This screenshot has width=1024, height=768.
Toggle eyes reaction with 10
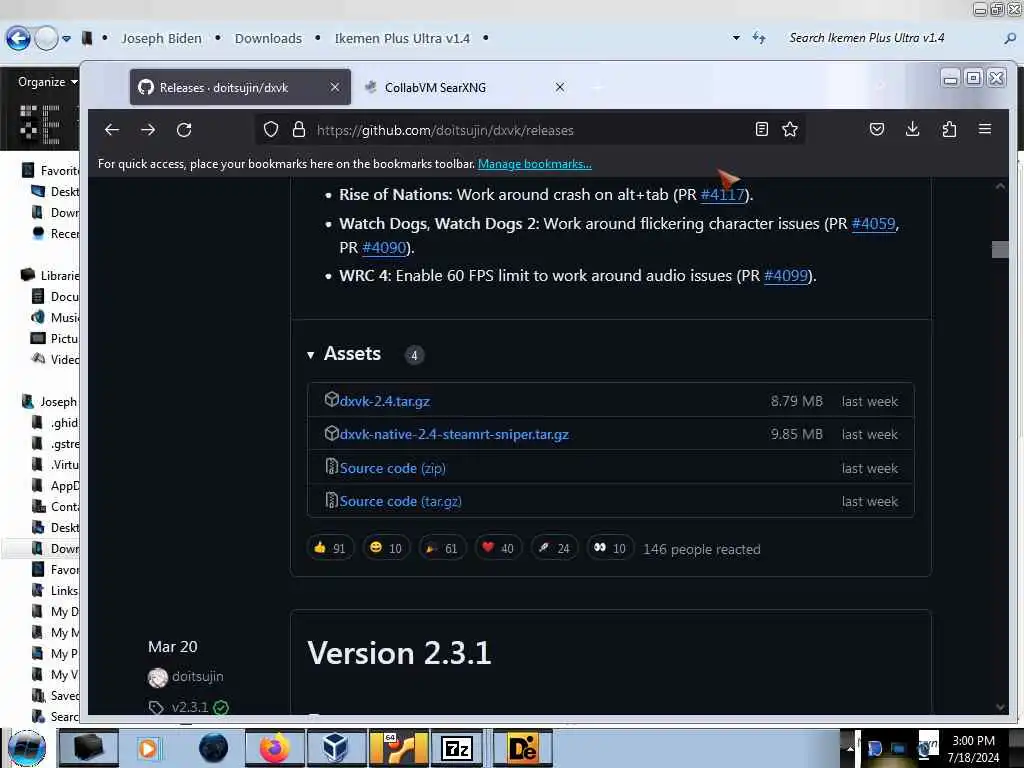[x=610, y=548]
